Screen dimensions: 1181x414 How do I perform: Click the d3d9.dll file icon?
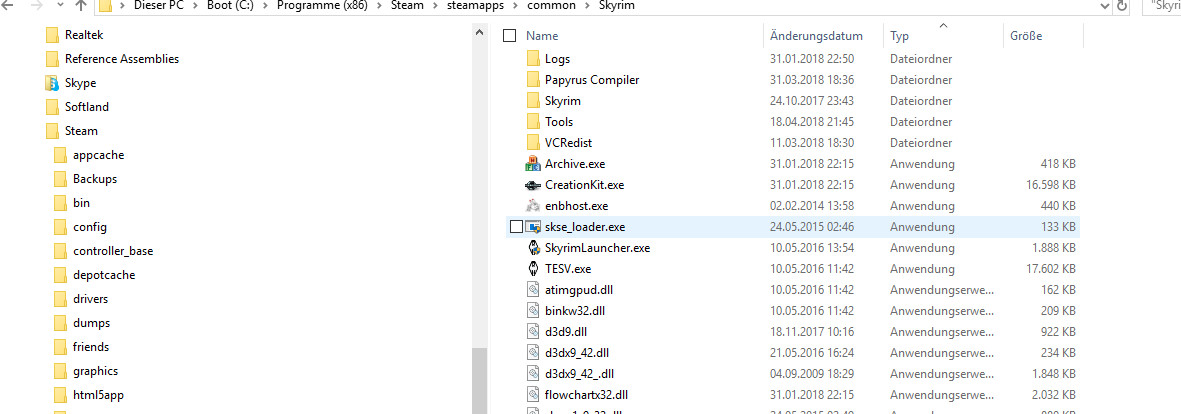[x=532, y=331]
